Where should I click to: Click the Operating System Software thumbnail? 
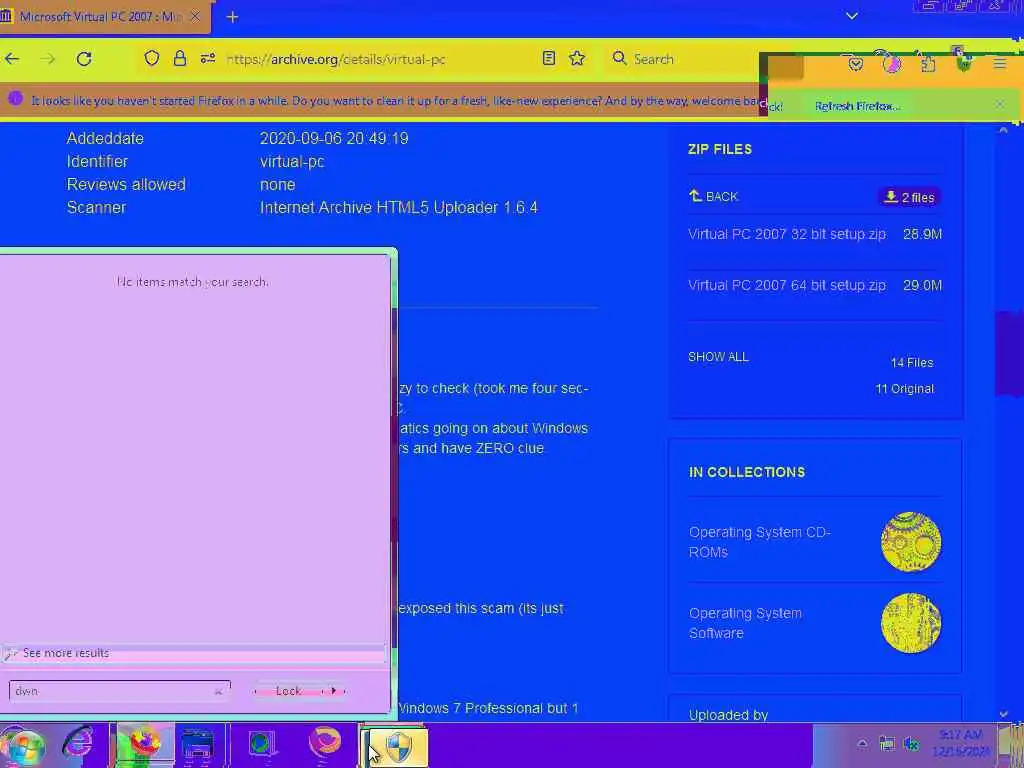pos(911,623)
